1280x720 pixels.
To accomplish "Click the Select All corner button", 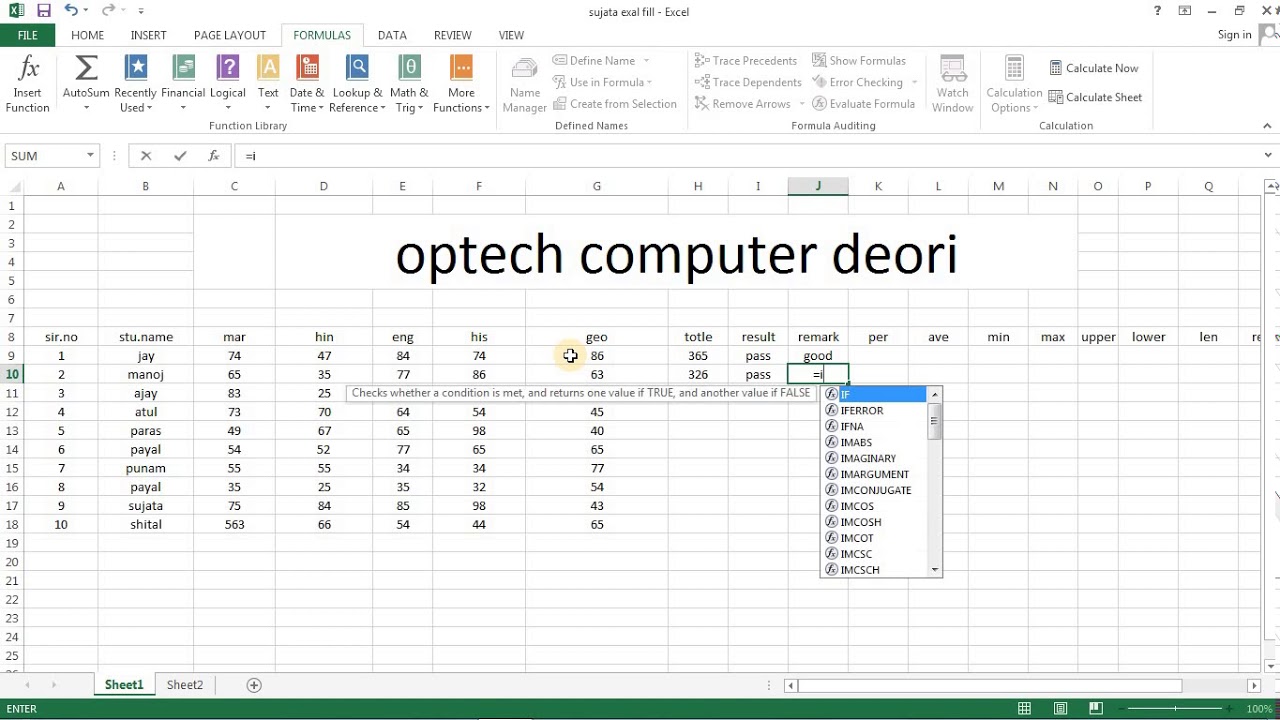I will (12, 186).
